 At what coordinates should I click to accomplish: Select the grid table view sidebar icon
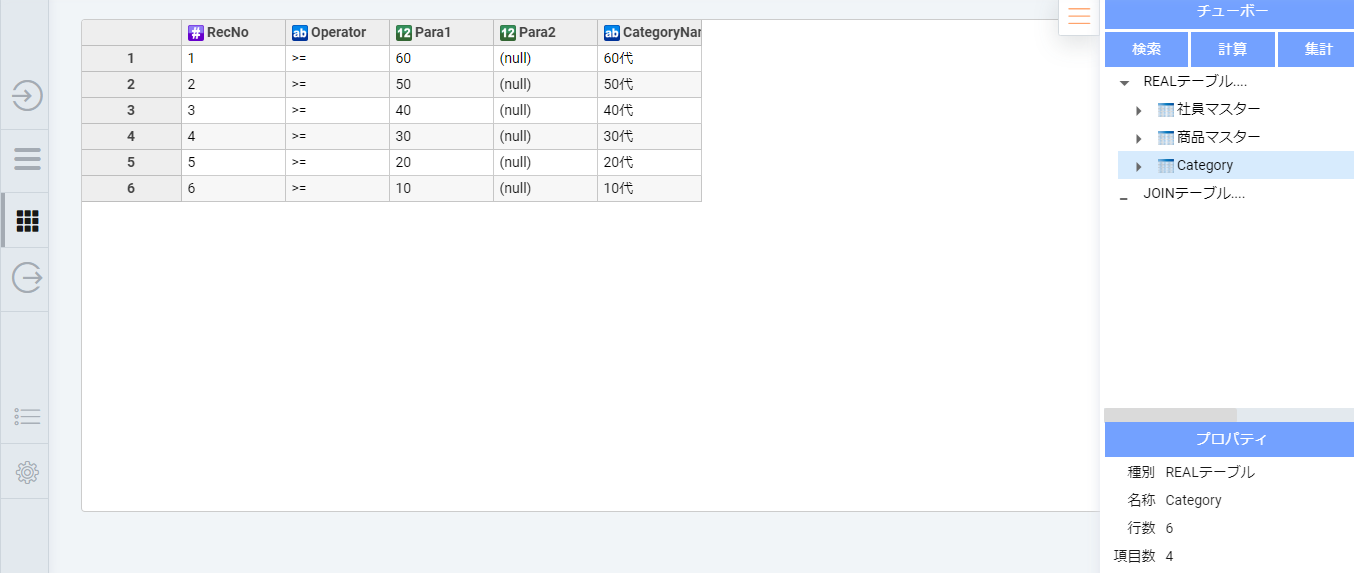(x=27, y=221)
